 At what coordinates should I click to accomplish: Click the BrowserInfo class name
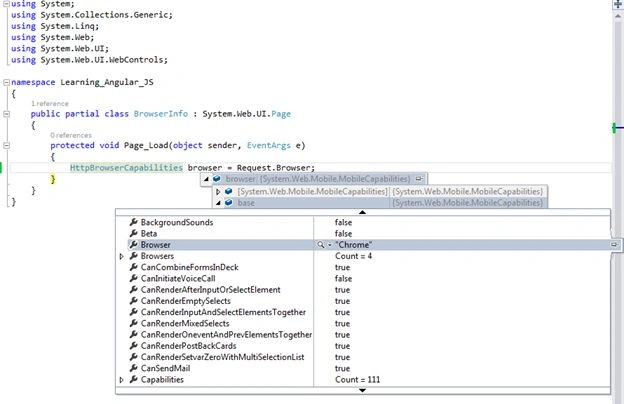[161, 113]
